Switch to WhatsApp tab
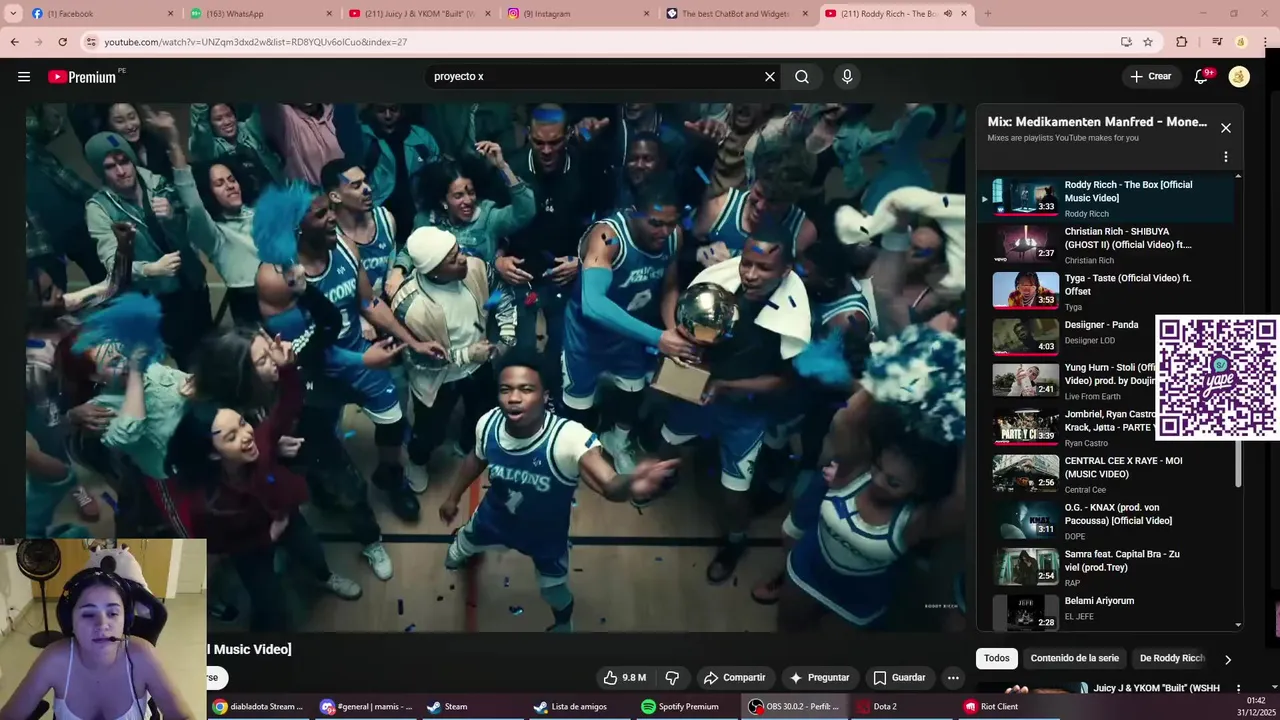This screenshot has width=1280, height=720. coord(261,14)
